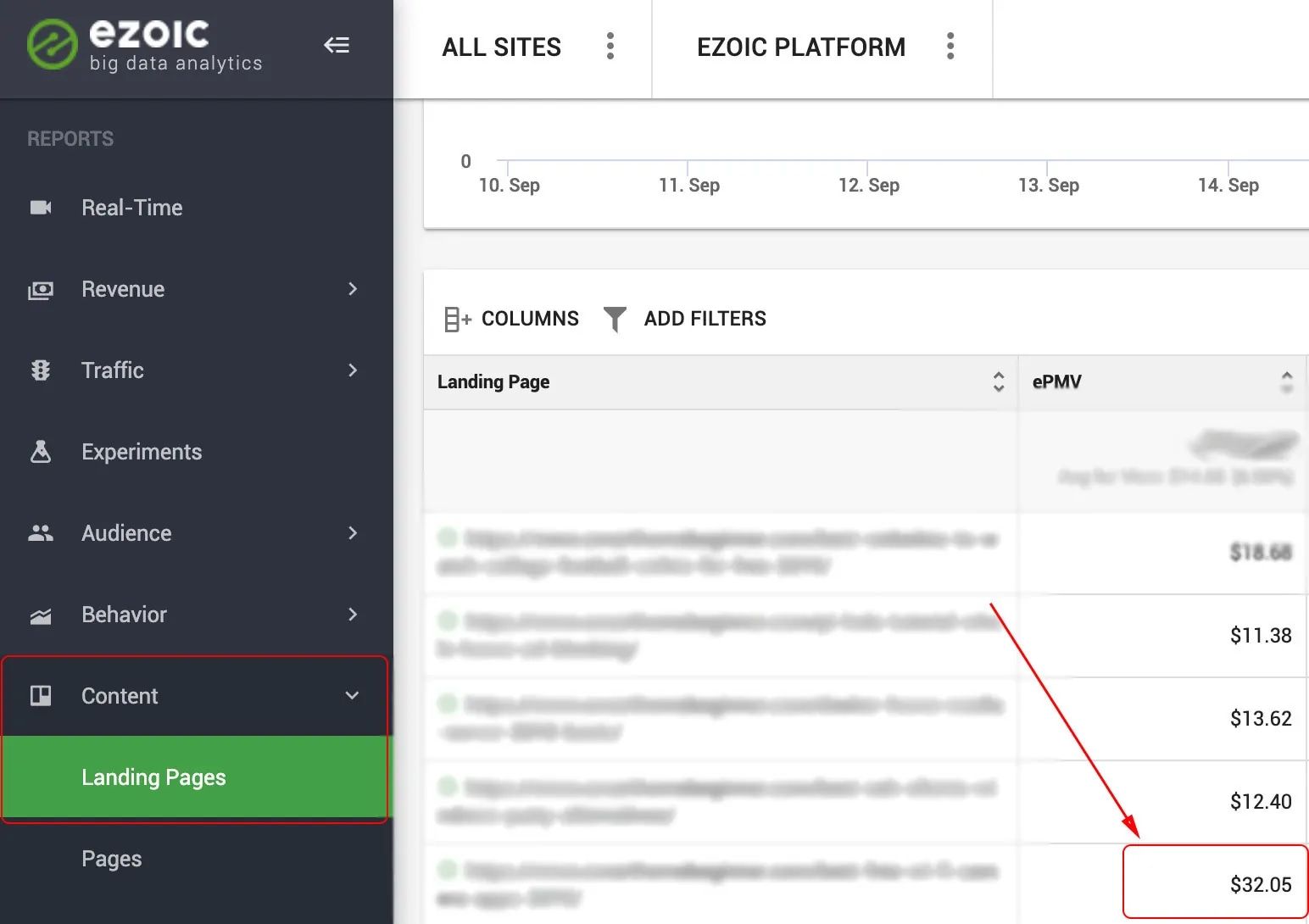Open the blurred landing page link in $18.68 row

pos(719,552)
